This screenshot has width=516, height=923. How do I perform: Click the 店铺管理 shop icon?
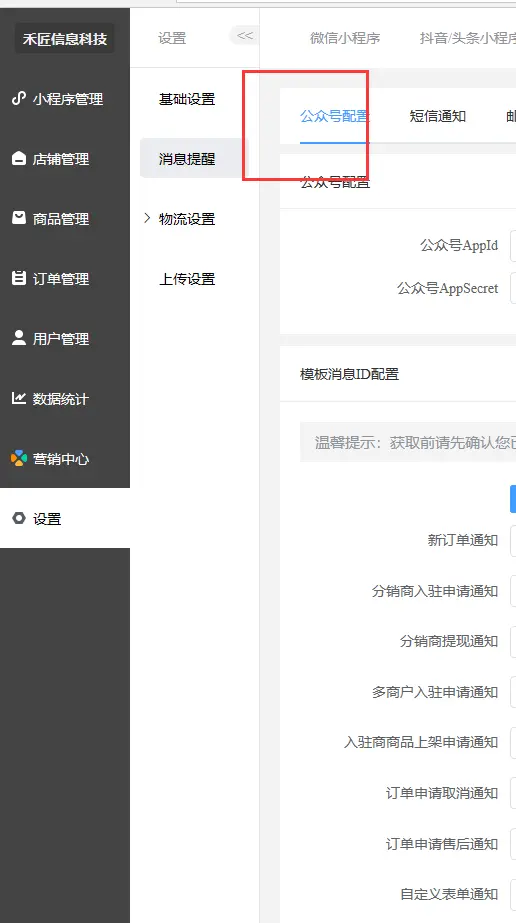pos(19,158)
